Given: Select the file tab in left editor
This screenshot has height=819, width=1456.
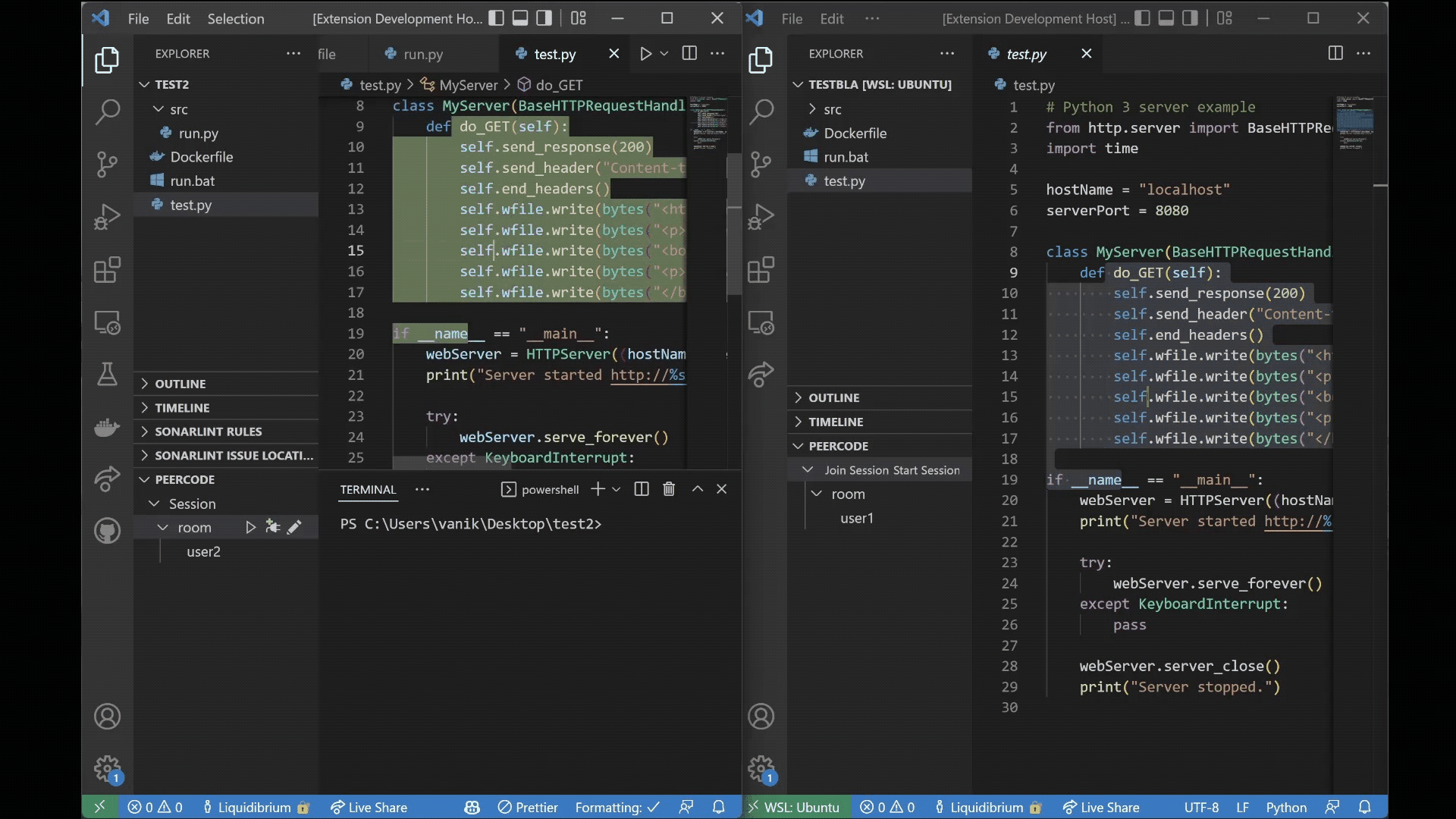Looking at the screenshot, I should point(326,55).
